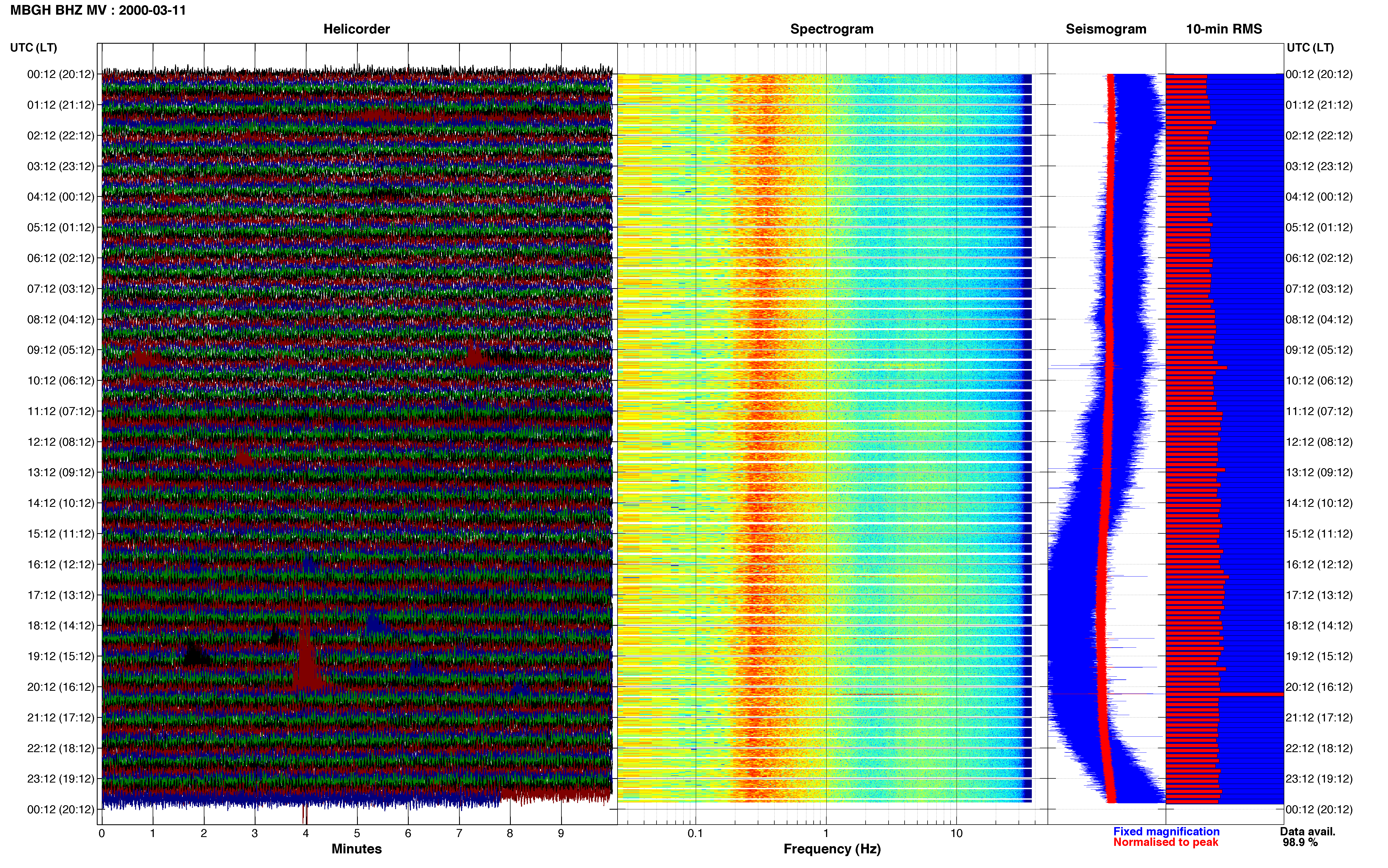Screen dimensions: 1388x868
Task: Click left time label 01:12 (21:12)
Action: tap(61, 105)
